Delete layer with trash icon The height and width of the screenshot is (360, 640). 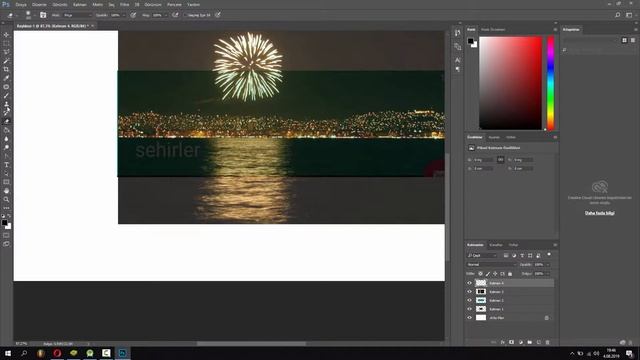click(547, 342)
